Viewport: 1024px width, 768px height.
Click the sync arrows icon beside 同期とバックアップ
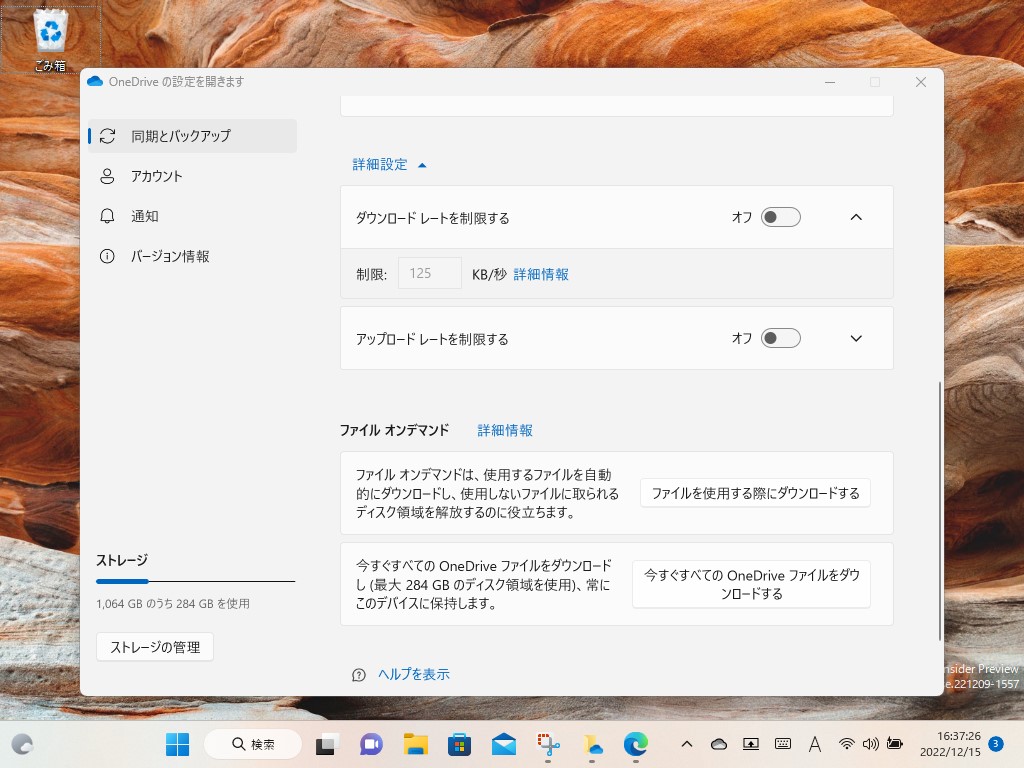pyautogui.click(x=108, y=136)
